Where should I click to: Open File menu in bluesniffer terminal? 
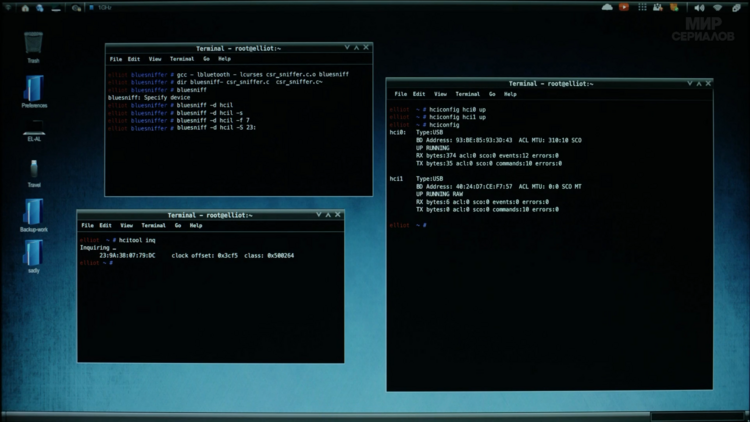[x=116, y=59]
